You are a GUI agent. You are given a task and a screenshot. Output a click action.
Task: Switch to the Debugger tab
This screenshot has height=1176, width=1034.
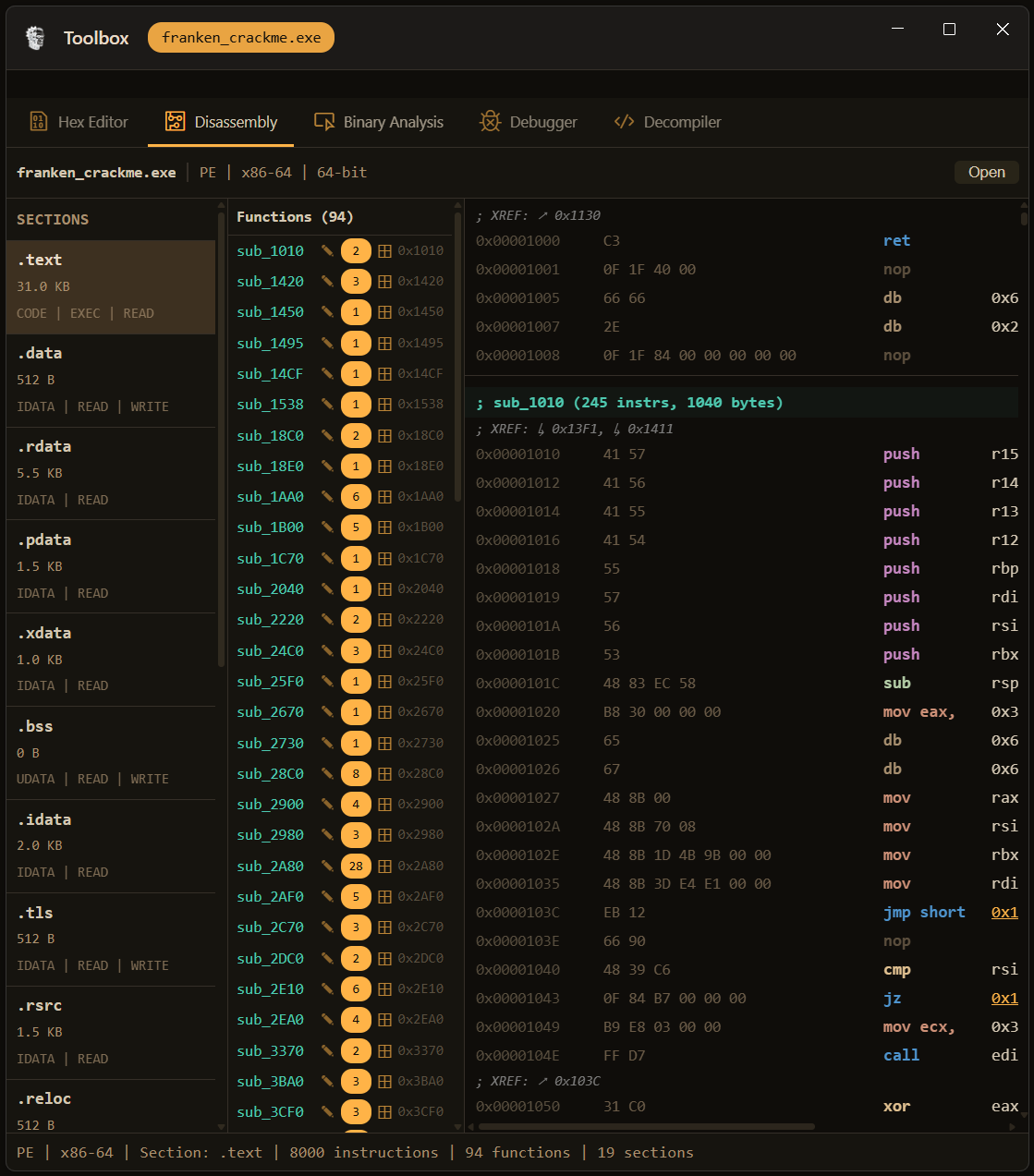pos(529,122)
